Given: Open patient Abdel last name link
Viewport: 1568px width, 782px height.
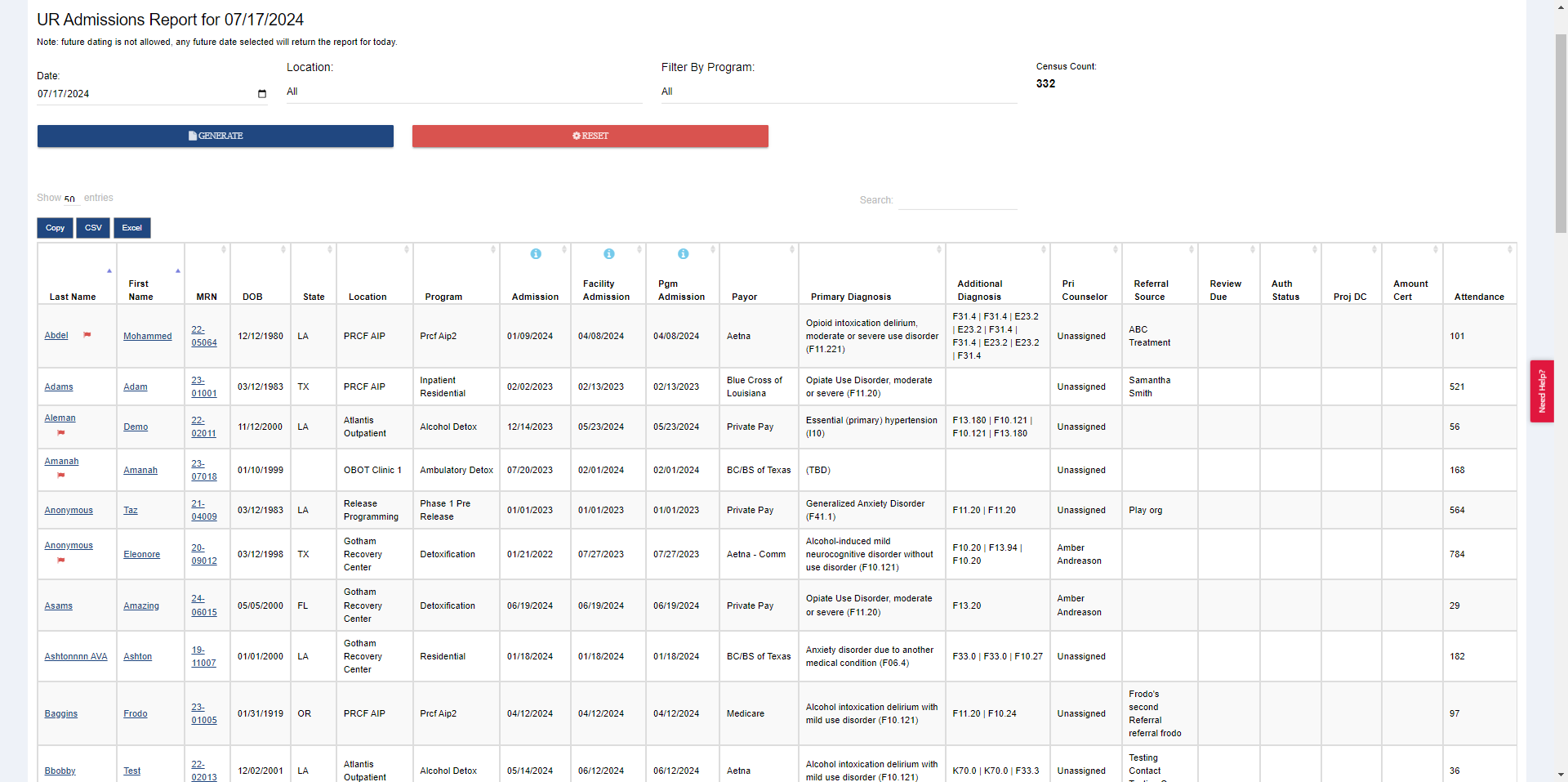Looking at the screenshot, I should point(56,335).
